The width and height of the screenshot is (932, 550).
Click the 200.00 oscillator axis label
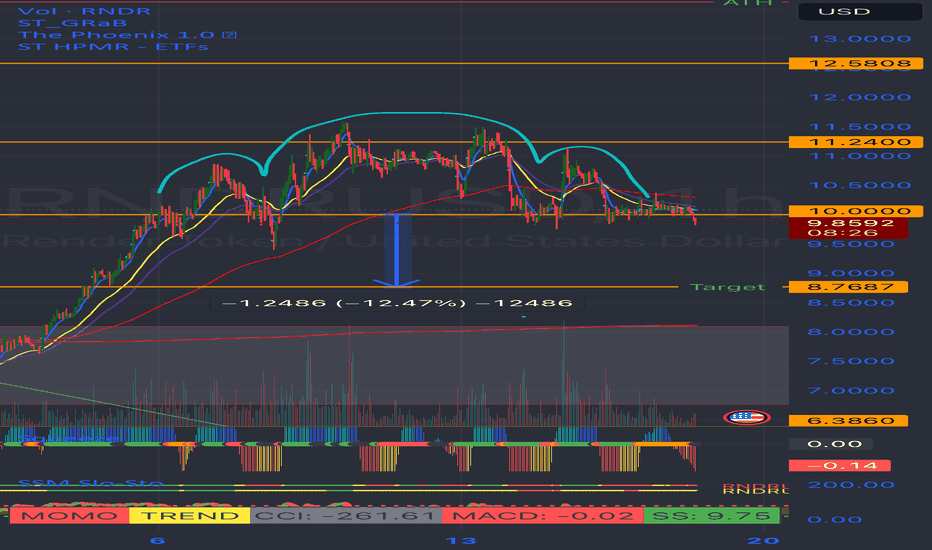(x=851, y=485)
